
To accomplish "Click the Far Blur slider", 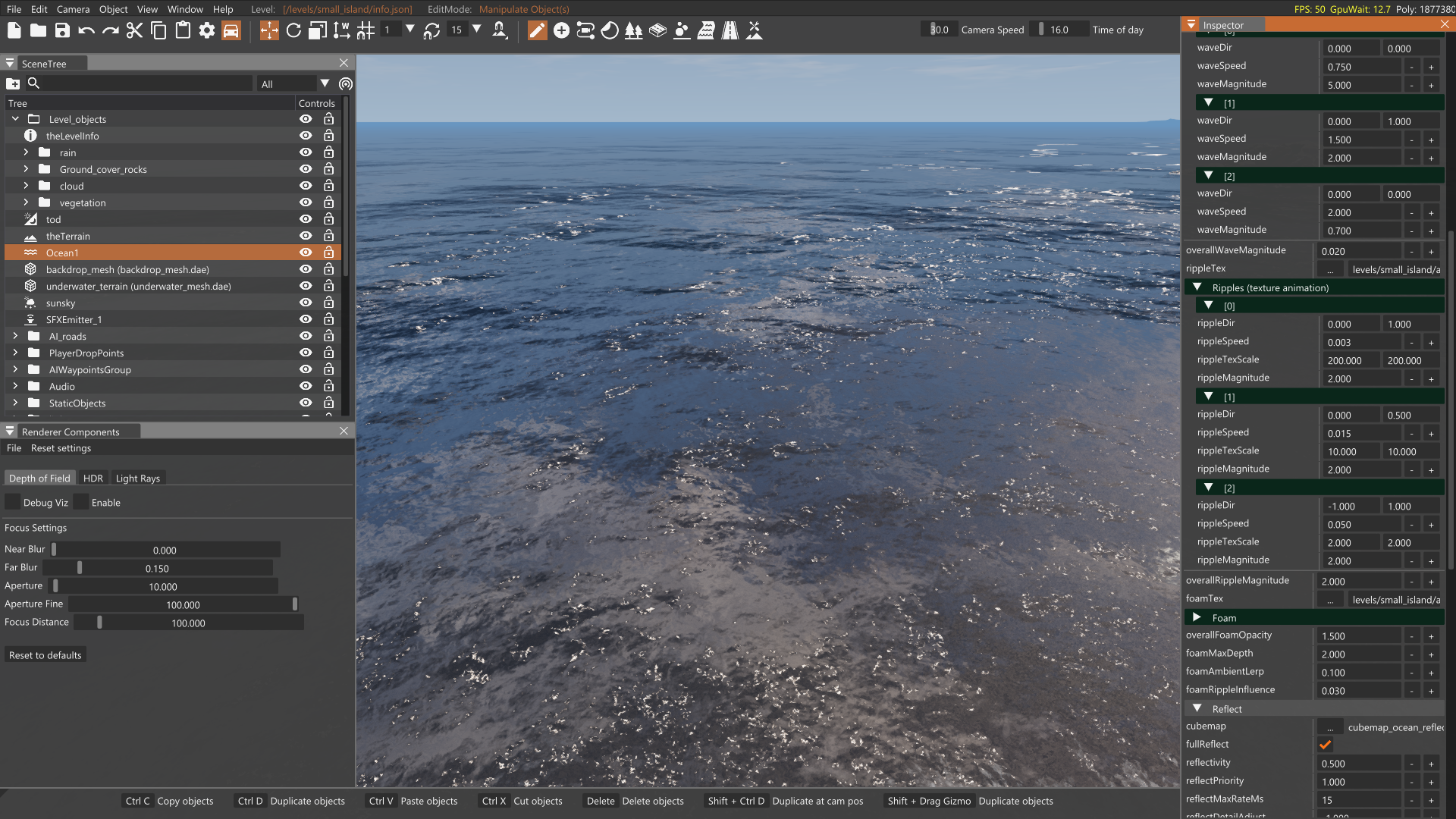I will pos(157,568).
